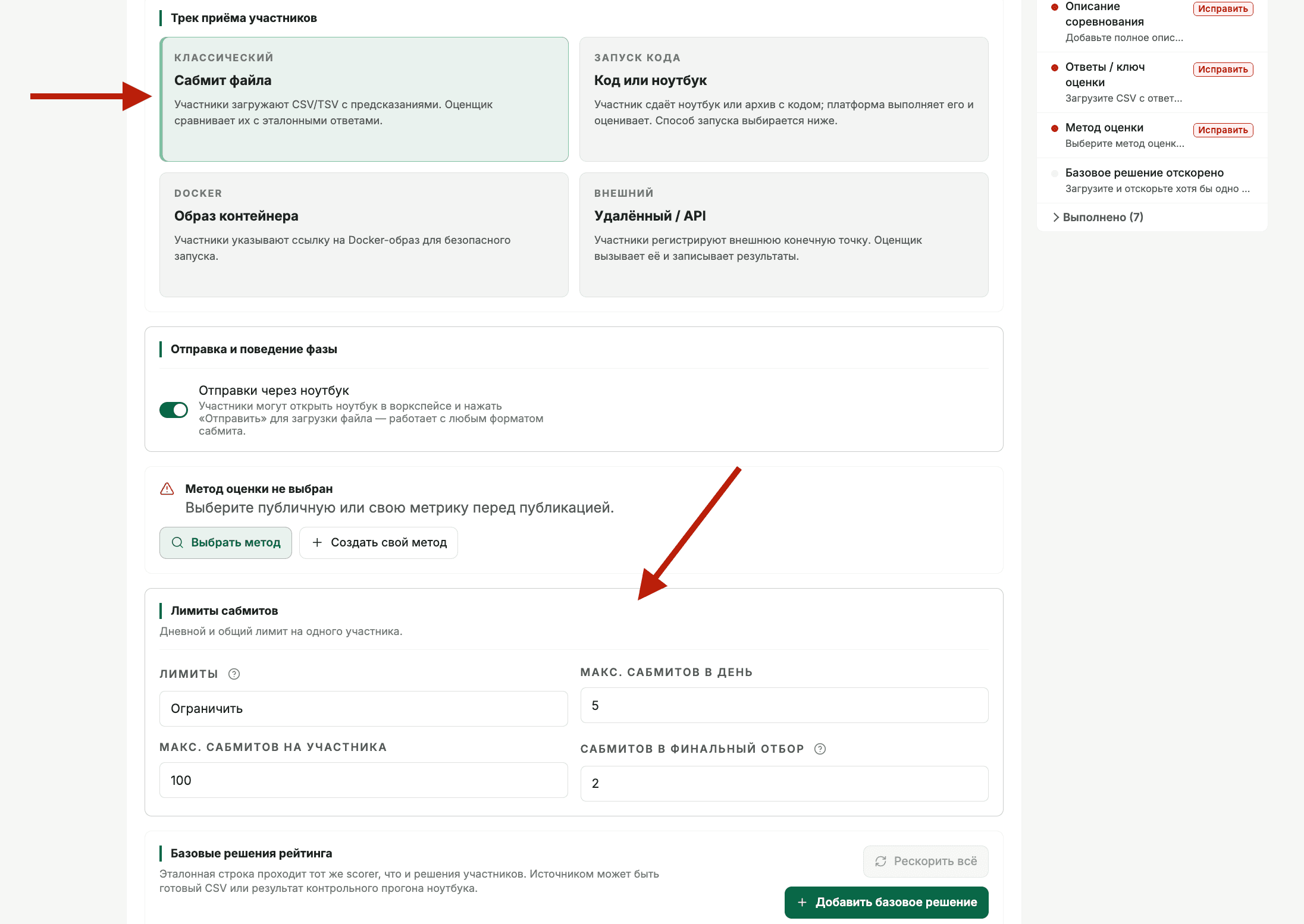Click Исправить next to Метод оценки
The height and width of the screenshot is (924, 1304).
click(x=1223, y=130)
